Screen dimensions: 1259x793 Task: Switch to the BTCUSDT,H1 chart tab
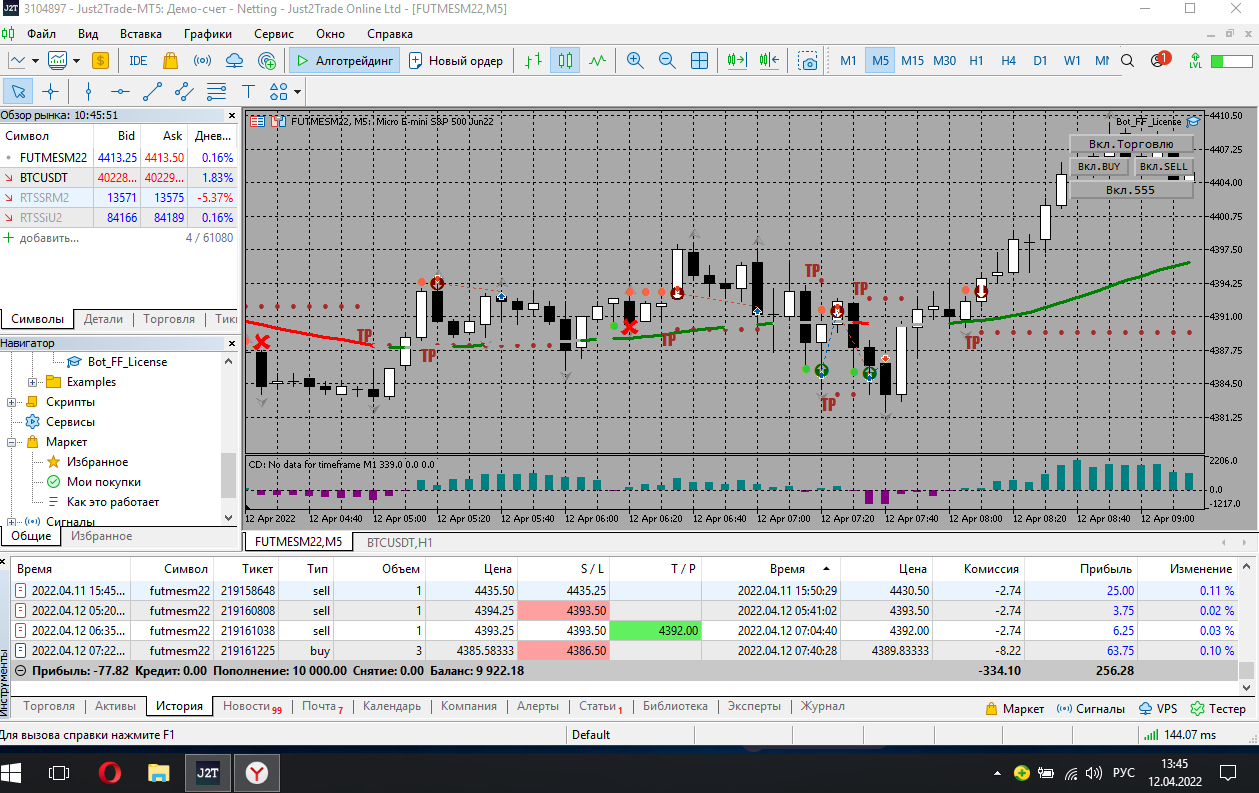399,541
